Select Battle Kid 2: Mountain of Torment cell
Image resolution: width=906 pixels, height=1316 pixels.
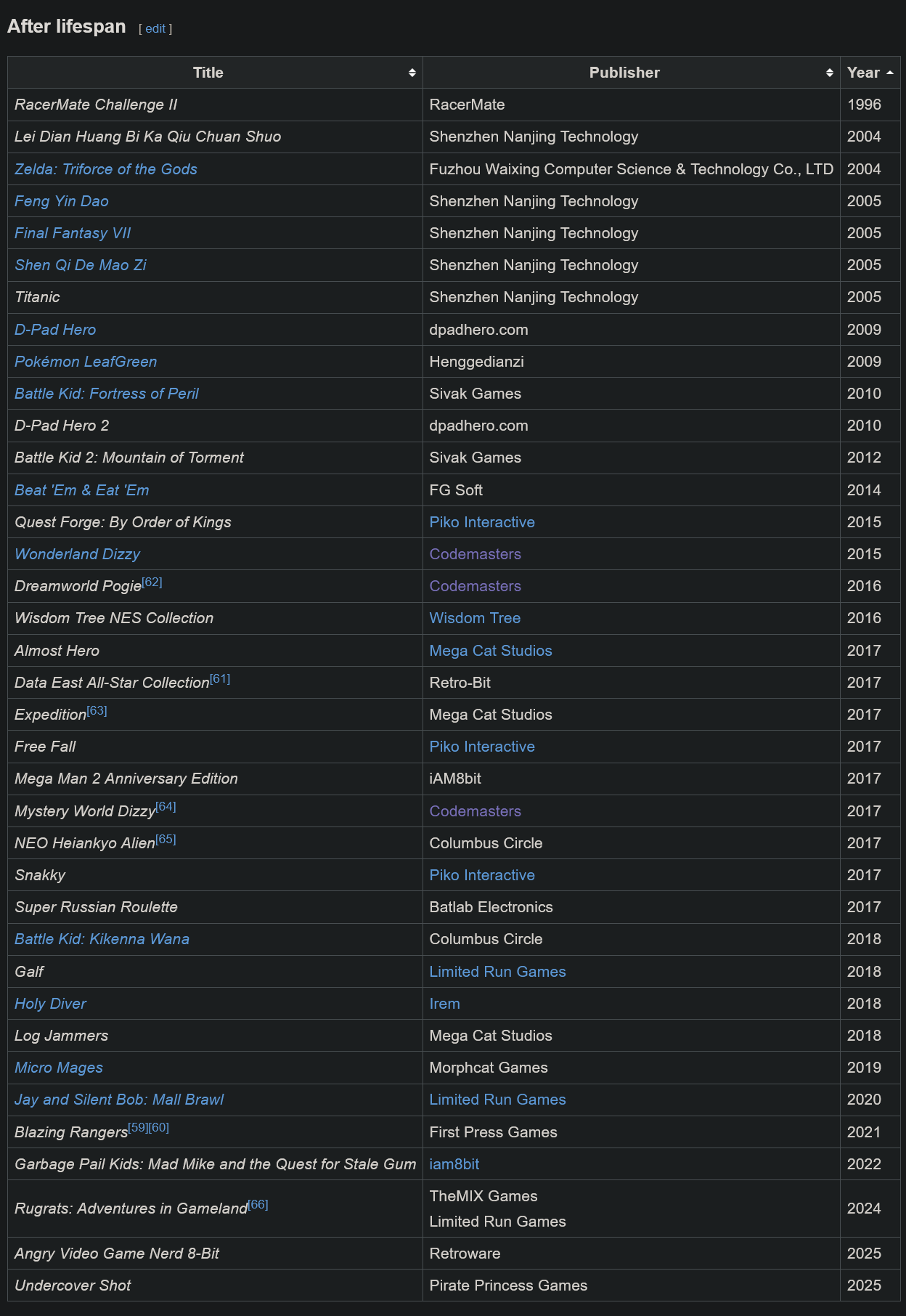pyautogui.click(x=215, y=458)
